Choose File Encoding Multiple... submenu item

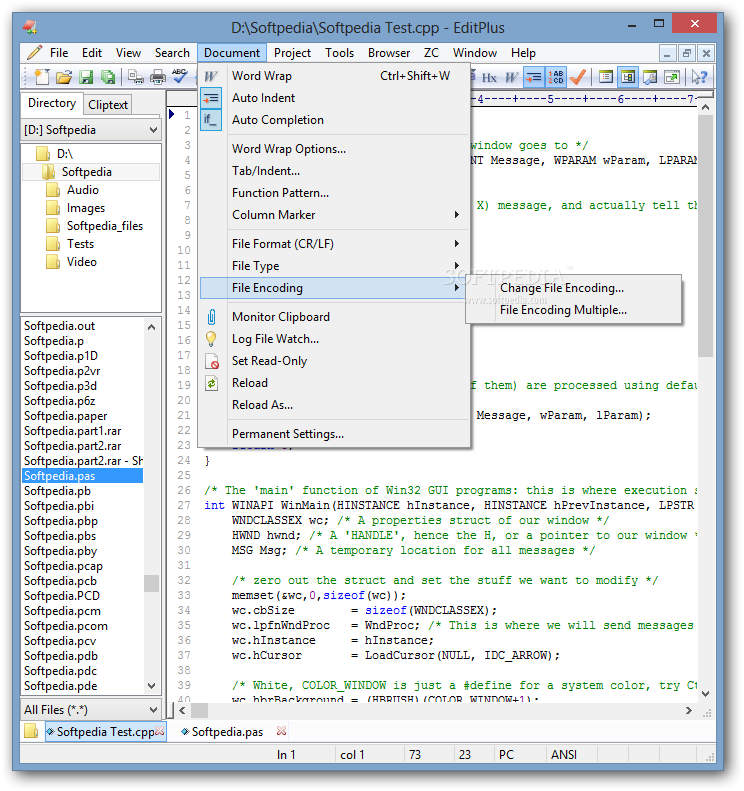(574, 310)
